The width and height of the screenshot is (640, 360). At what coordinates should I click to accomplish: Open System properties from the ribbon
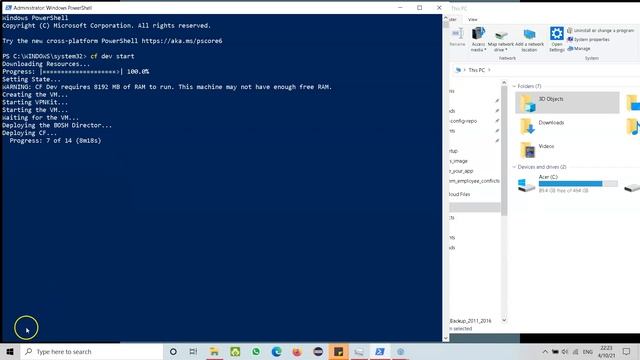coord(588,40)
